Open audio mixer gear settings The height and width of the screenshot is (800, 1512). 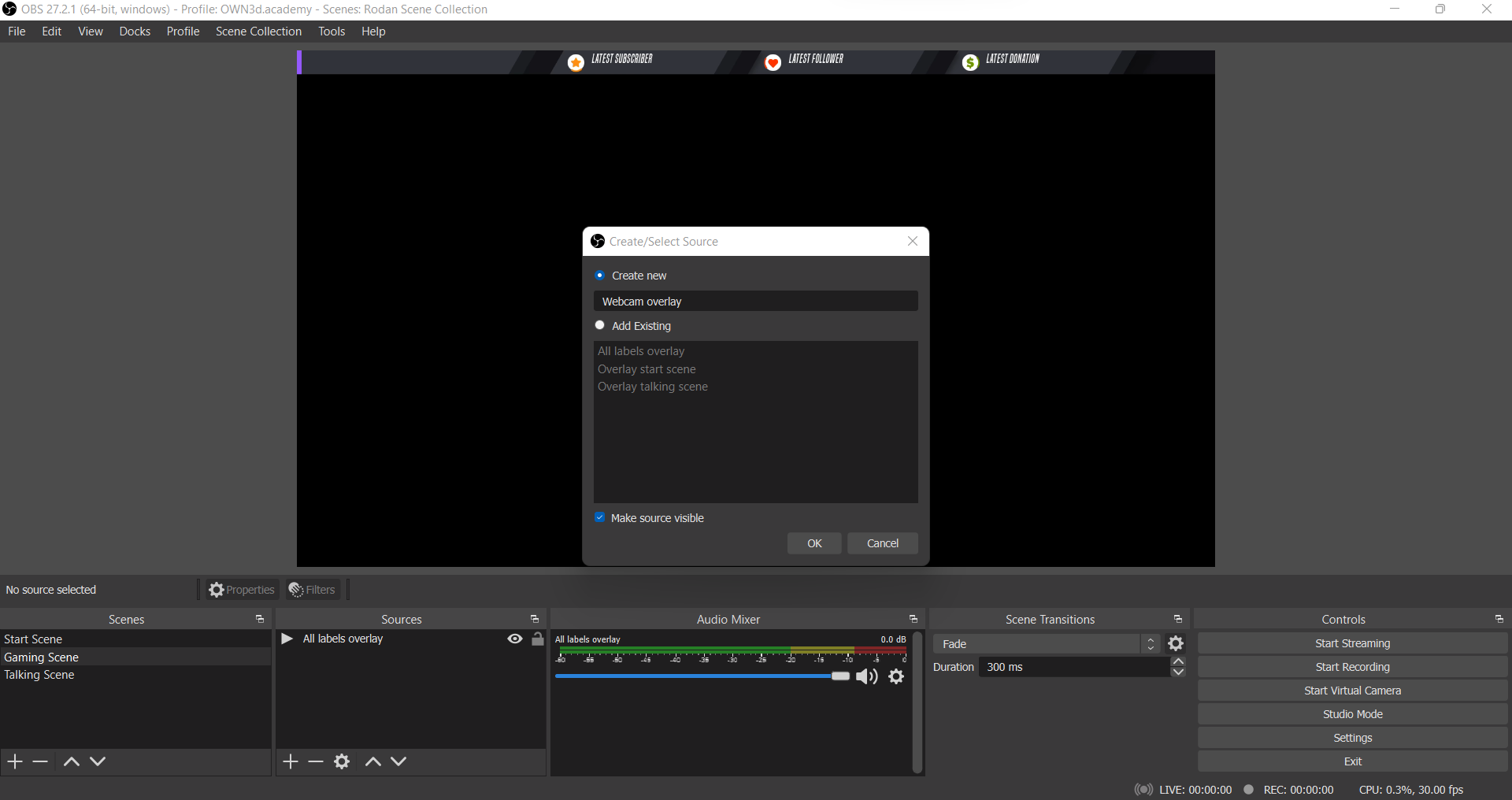click(896, 676)
